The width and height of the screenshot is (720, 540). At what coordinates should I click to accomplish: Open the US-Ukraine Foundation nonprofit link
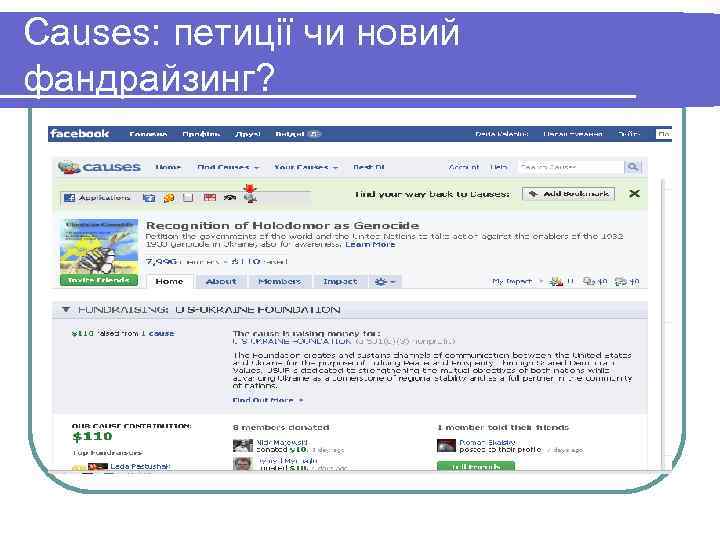[x=292, y=341]
